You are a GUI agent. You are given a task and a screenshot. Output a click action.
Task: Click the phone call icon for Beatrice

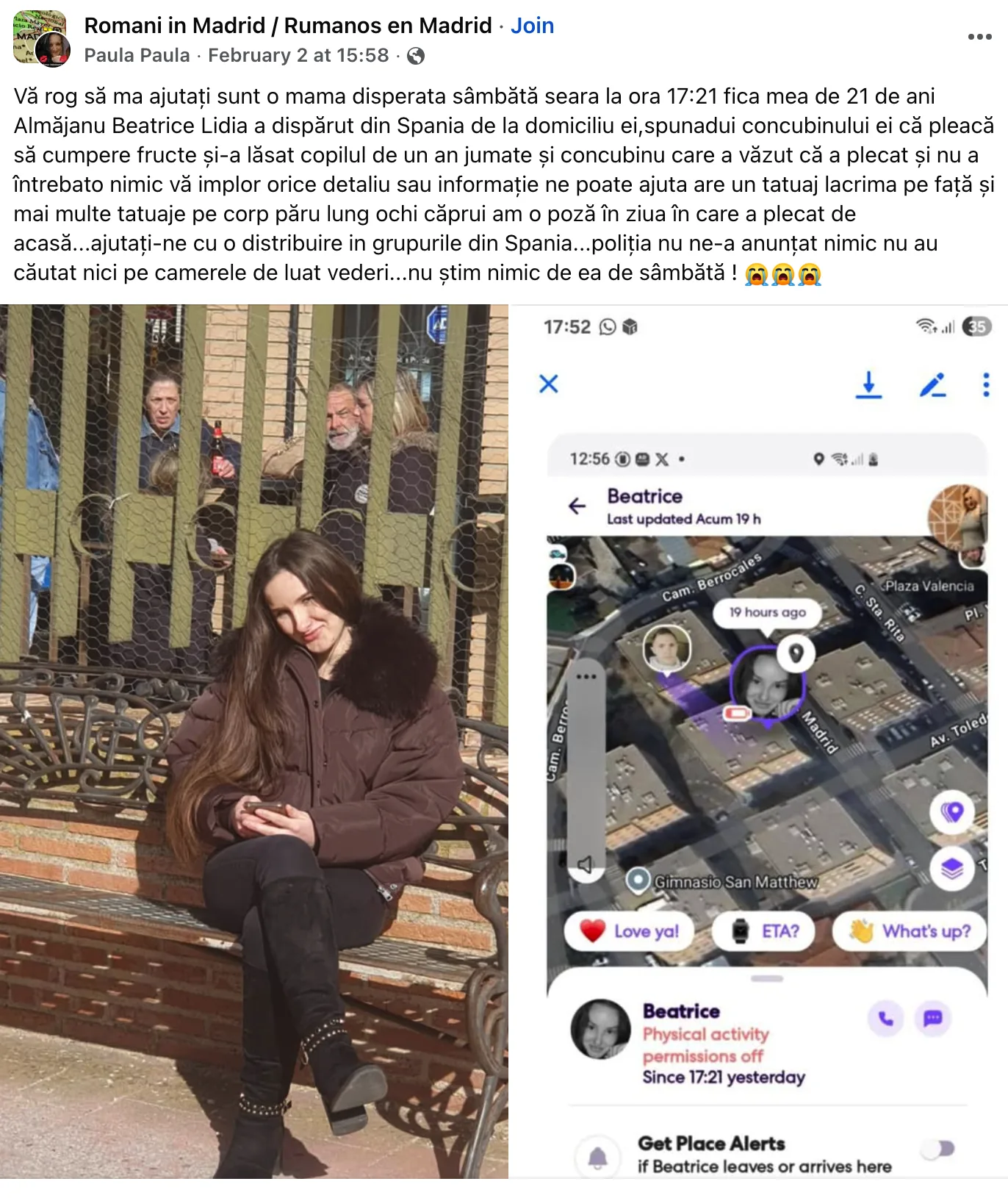point(886,1019)
